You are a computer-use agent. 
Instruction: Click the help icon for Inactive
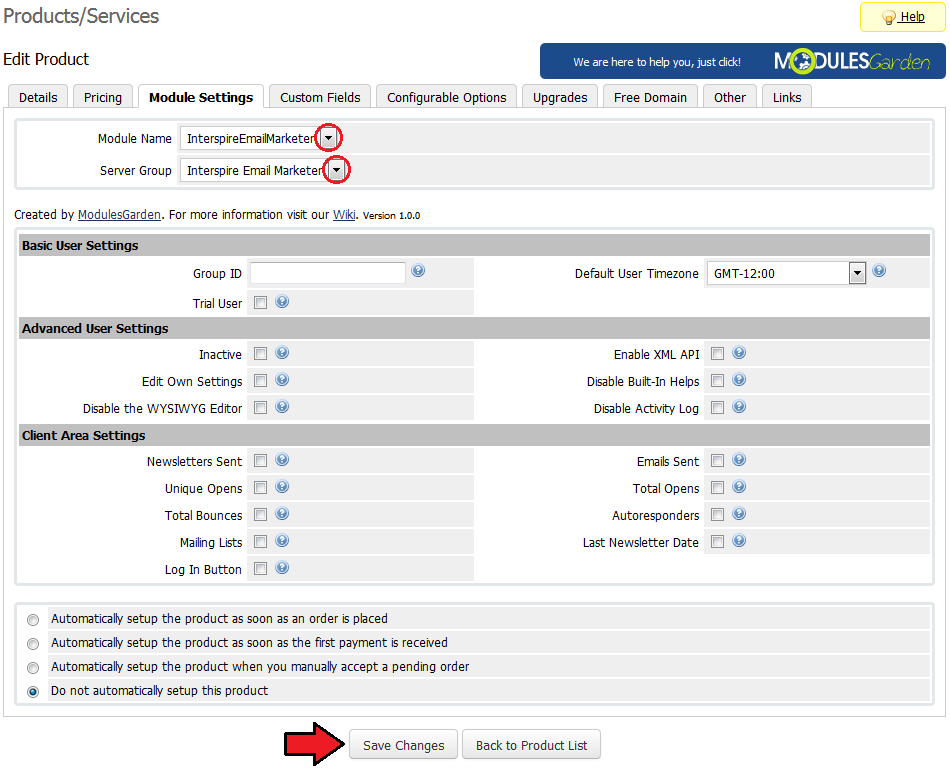[282, 353]
